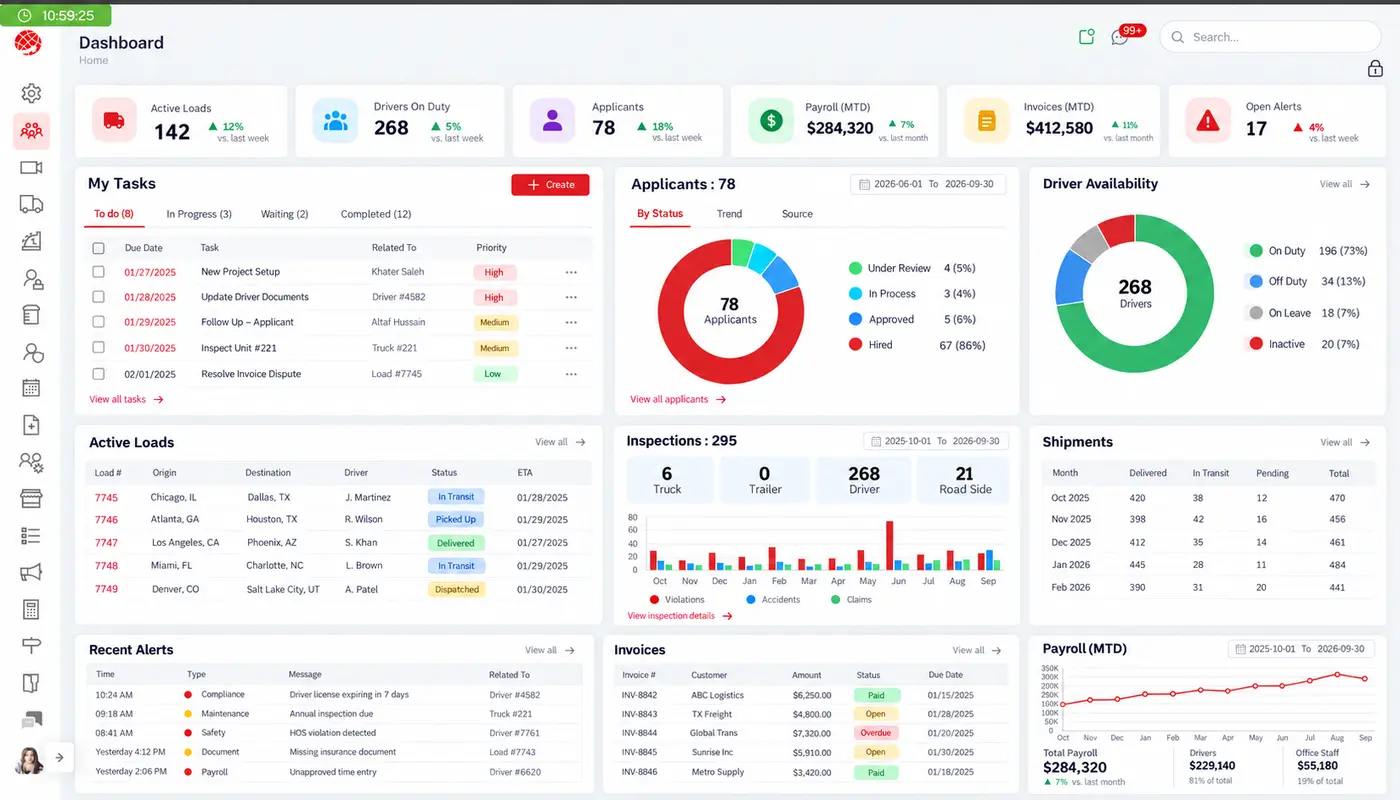Tick the select-all checkbox in tasks header
1400x800 pixels.
(98, 248)
